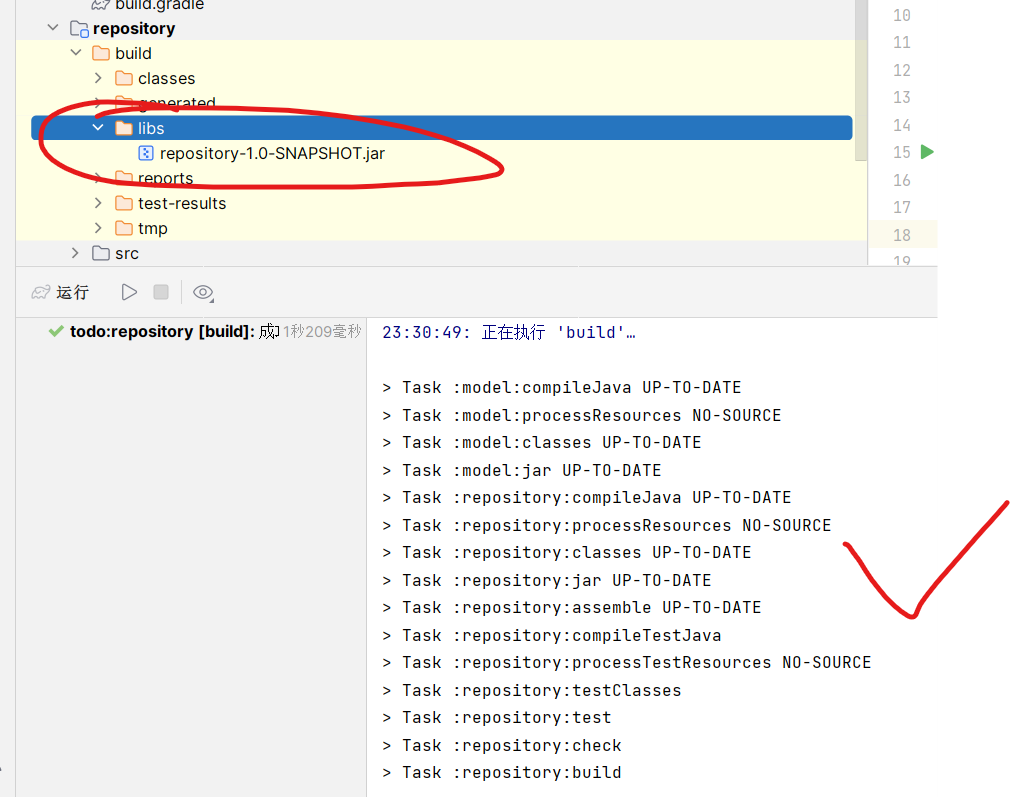1010x797 pixels.
Task: Click ':model:classes UP-TO-DATE' line
Action: pos(542,443)
